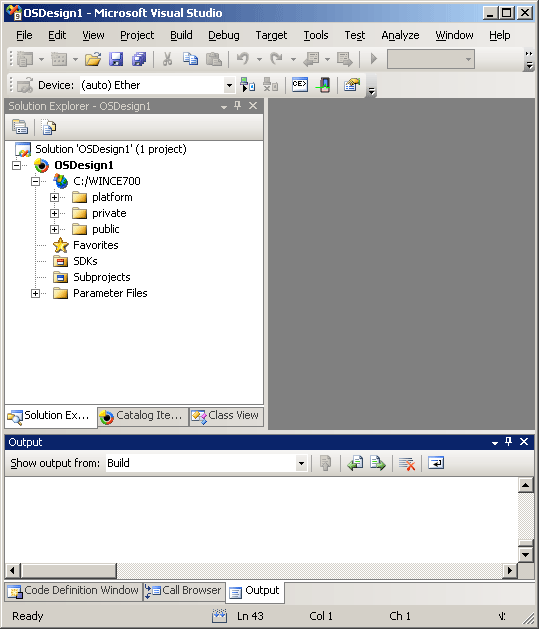This screenshot has height=629, width=539.
Task: Click the Add New Item toolbar icon
Action: pyautogui.click(x=59, y=59)
